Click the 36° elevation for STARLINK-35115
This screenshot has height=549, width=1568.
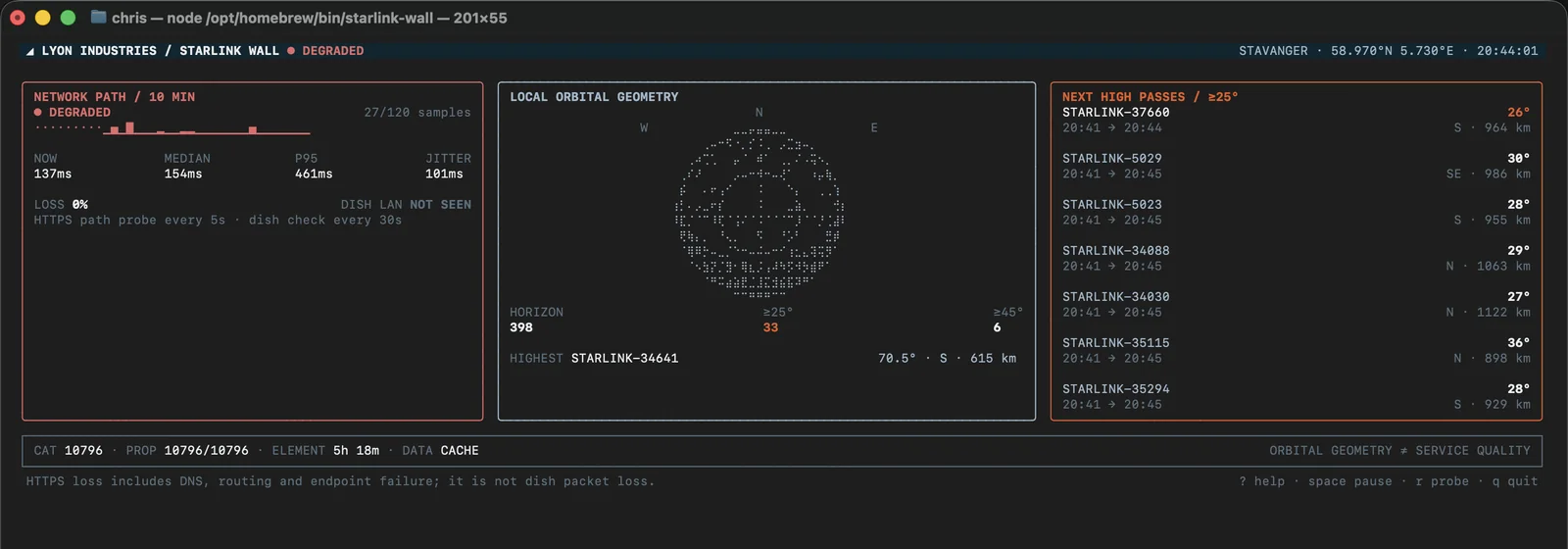(x=1519, y=343)
